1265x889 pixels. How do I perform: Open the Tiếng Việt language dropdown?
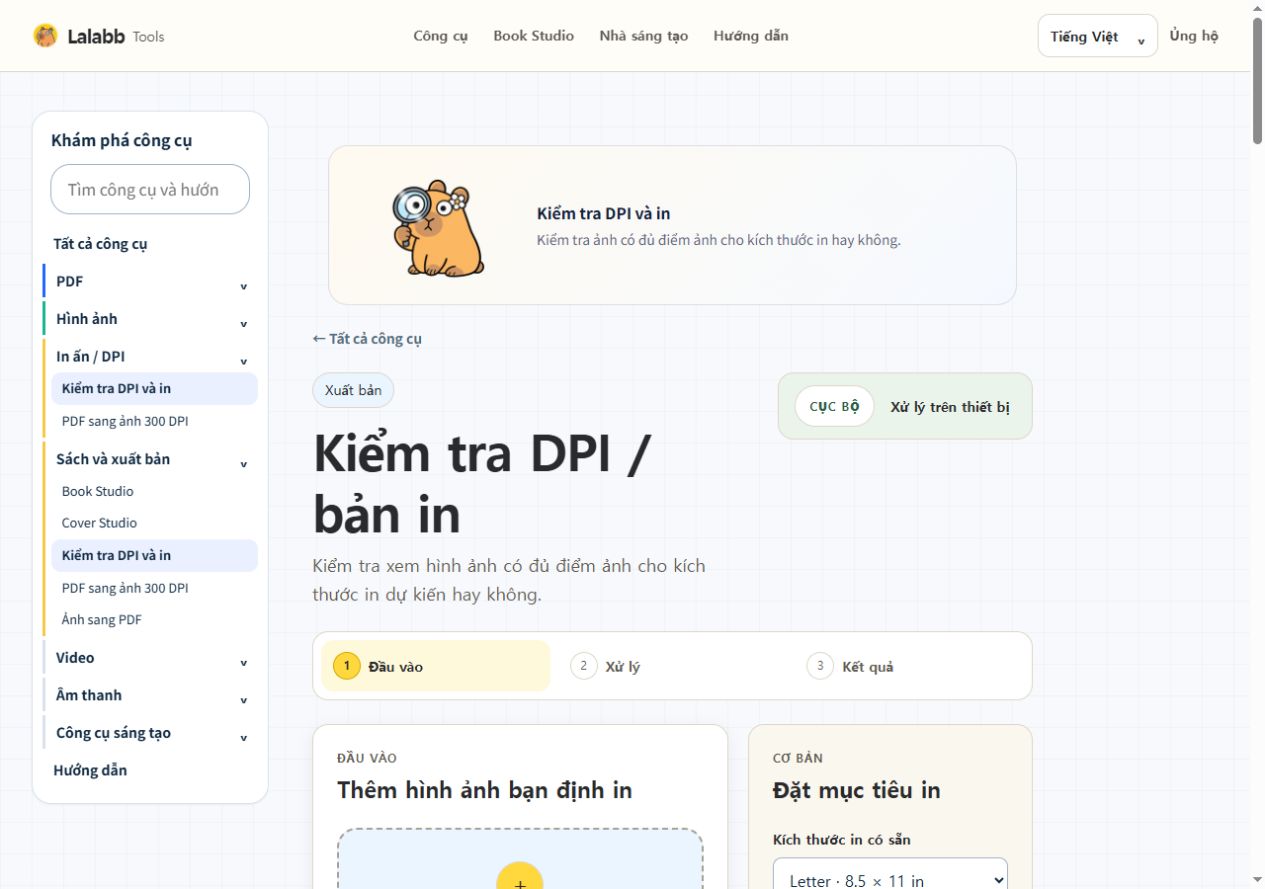[x=1097, y=36]
